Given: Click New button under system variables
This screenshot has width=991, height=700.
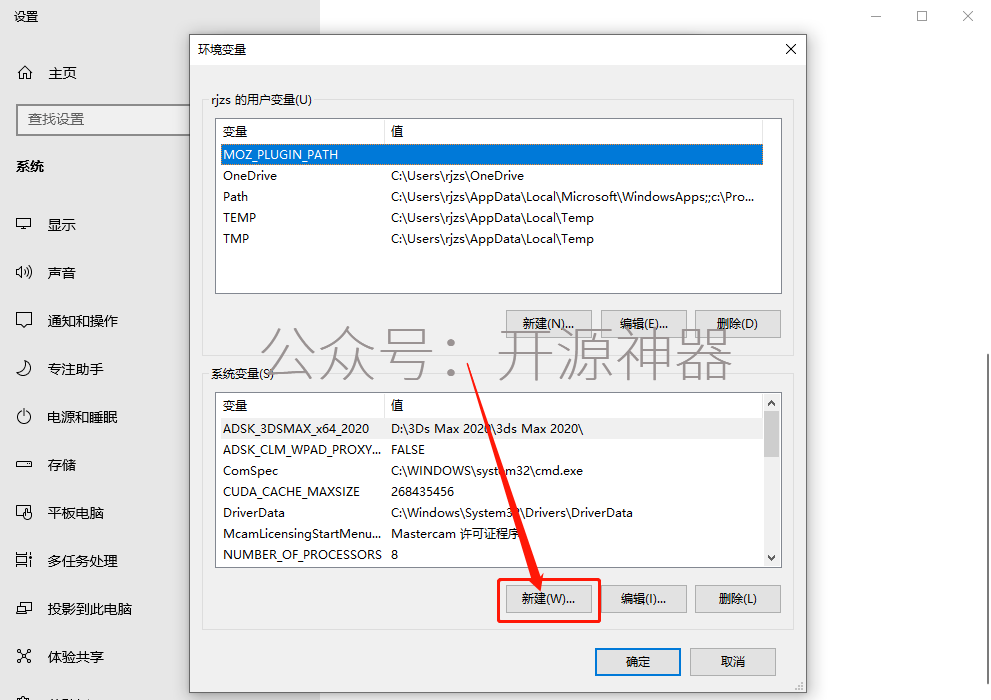Looking at the screenshot, I should [548, 599].
